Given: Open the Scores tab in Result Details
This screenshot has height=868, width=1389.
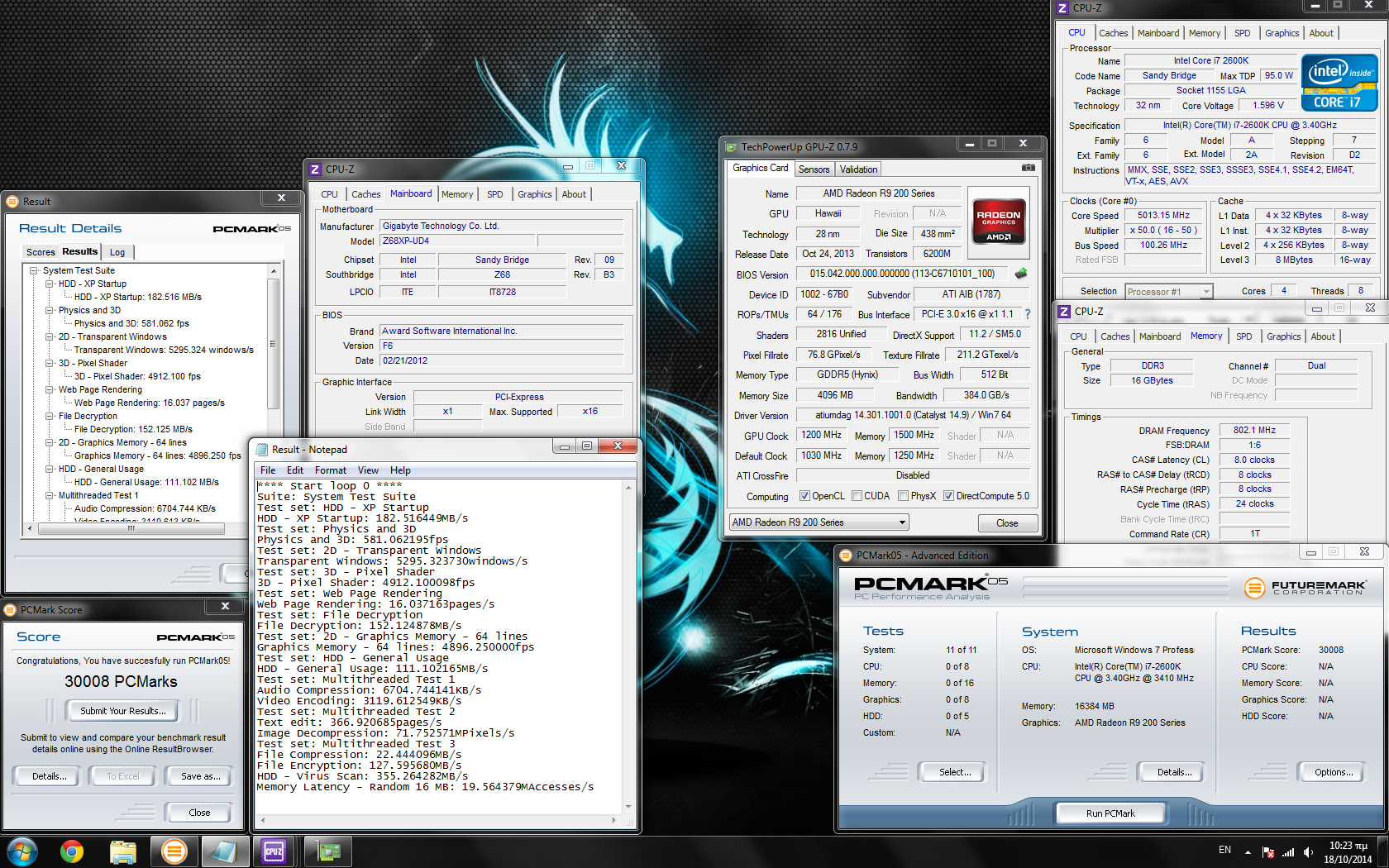Looking at the screenshot, I should click(x=41, y=252).
